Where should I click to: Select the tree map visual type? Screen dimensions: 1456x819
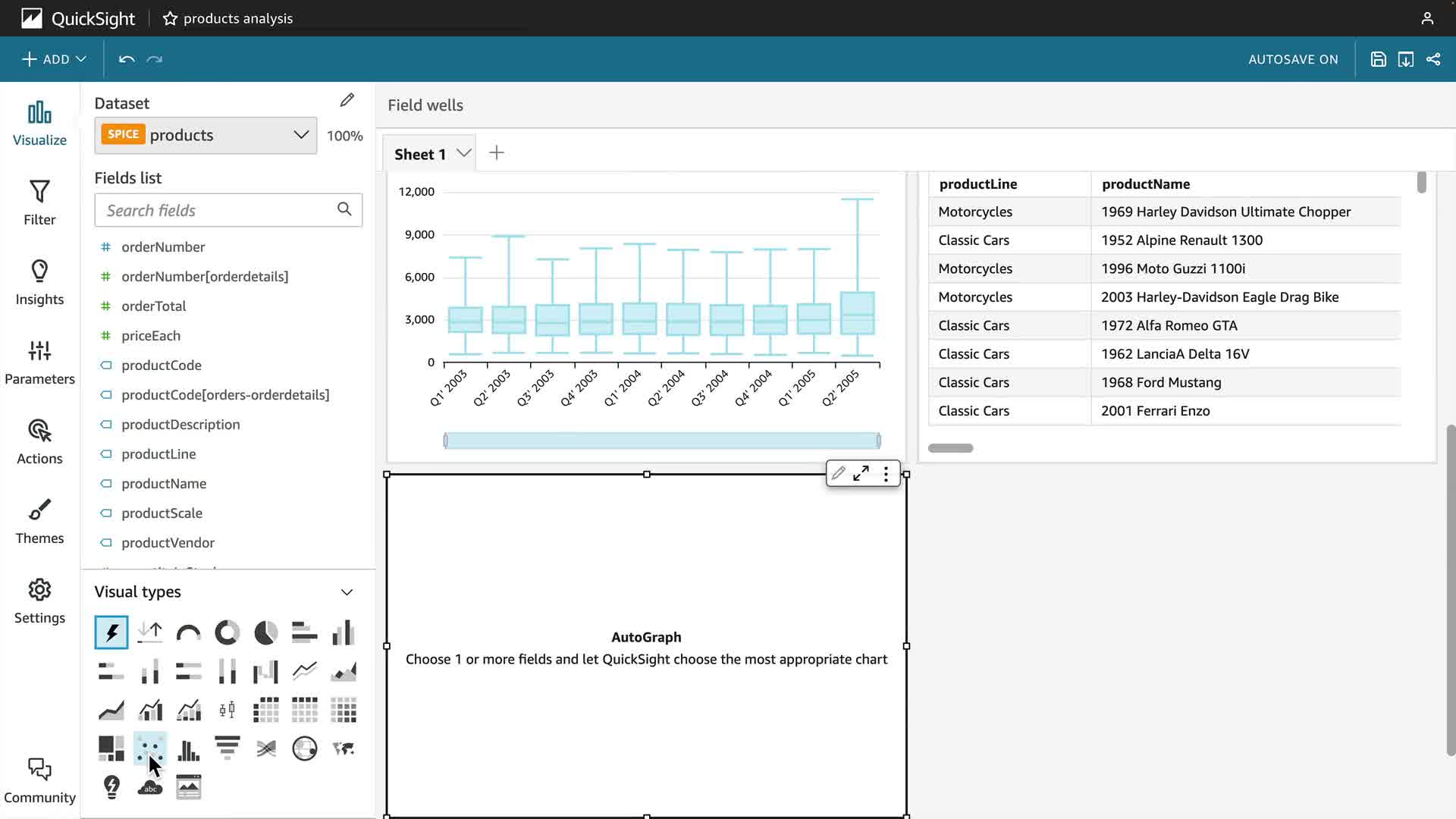point(111,748)
